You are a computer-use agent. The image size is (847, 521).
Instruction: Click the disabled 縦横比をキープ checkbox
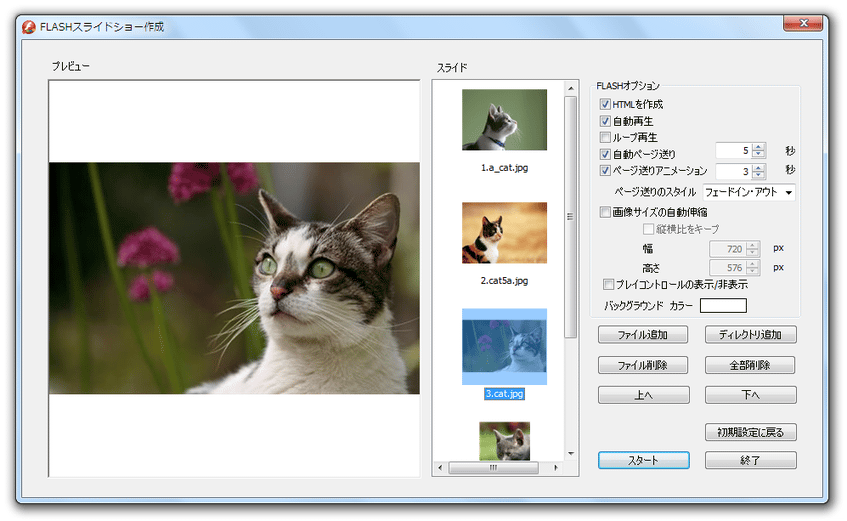pos(648,229)
